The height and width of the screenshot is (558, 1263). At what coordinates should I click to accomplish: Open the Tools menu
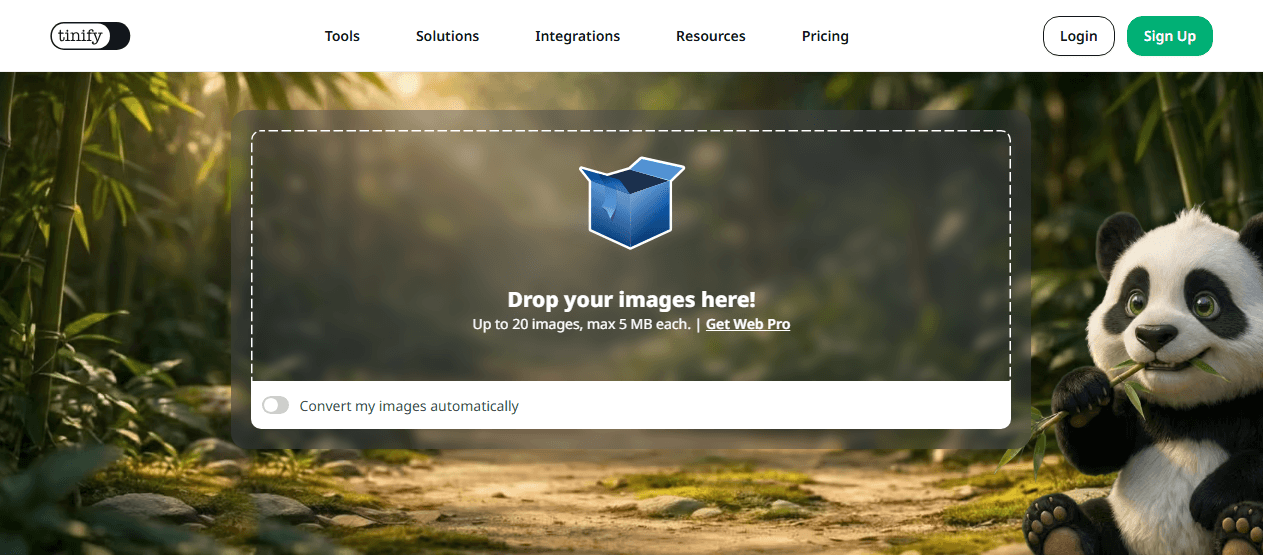tap(342, 36)
